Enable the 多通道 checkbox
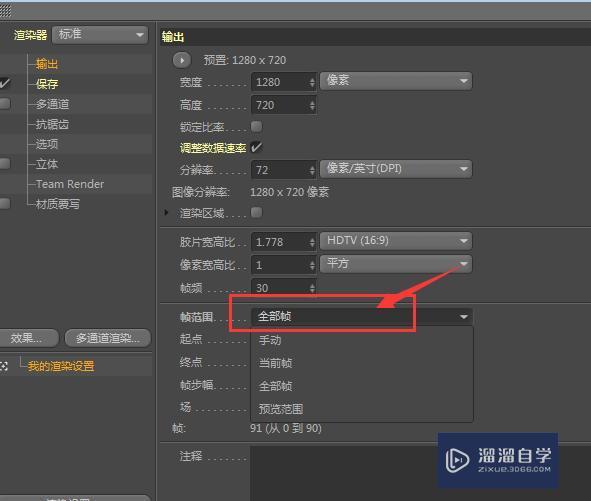This screenshot has width=591, height=501. click(5, 103)
